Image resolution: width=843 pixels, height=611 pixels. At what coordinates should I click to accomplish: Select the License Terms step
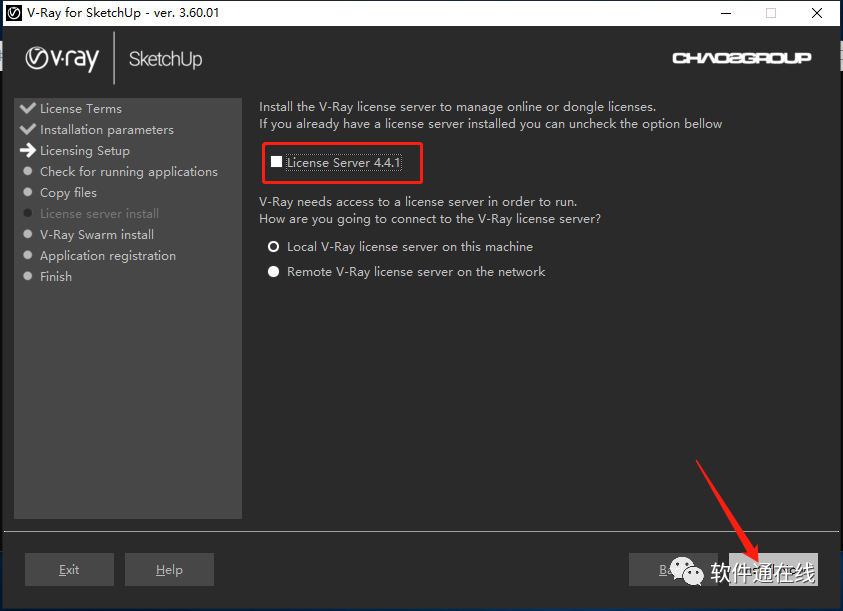pyautogui.click(x=81, y=109)
